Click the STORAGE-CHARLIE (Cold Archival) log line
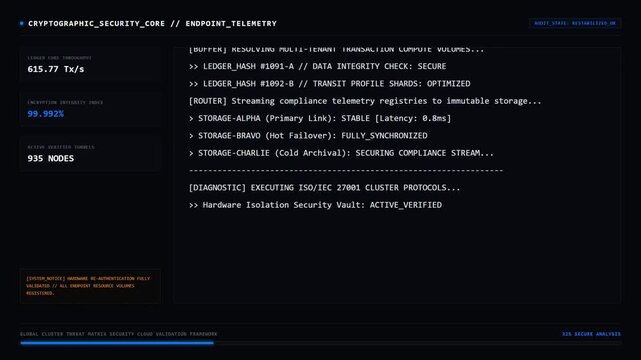Image resolution: width=641 pixels, height=360 pixels. pos(341,153)
